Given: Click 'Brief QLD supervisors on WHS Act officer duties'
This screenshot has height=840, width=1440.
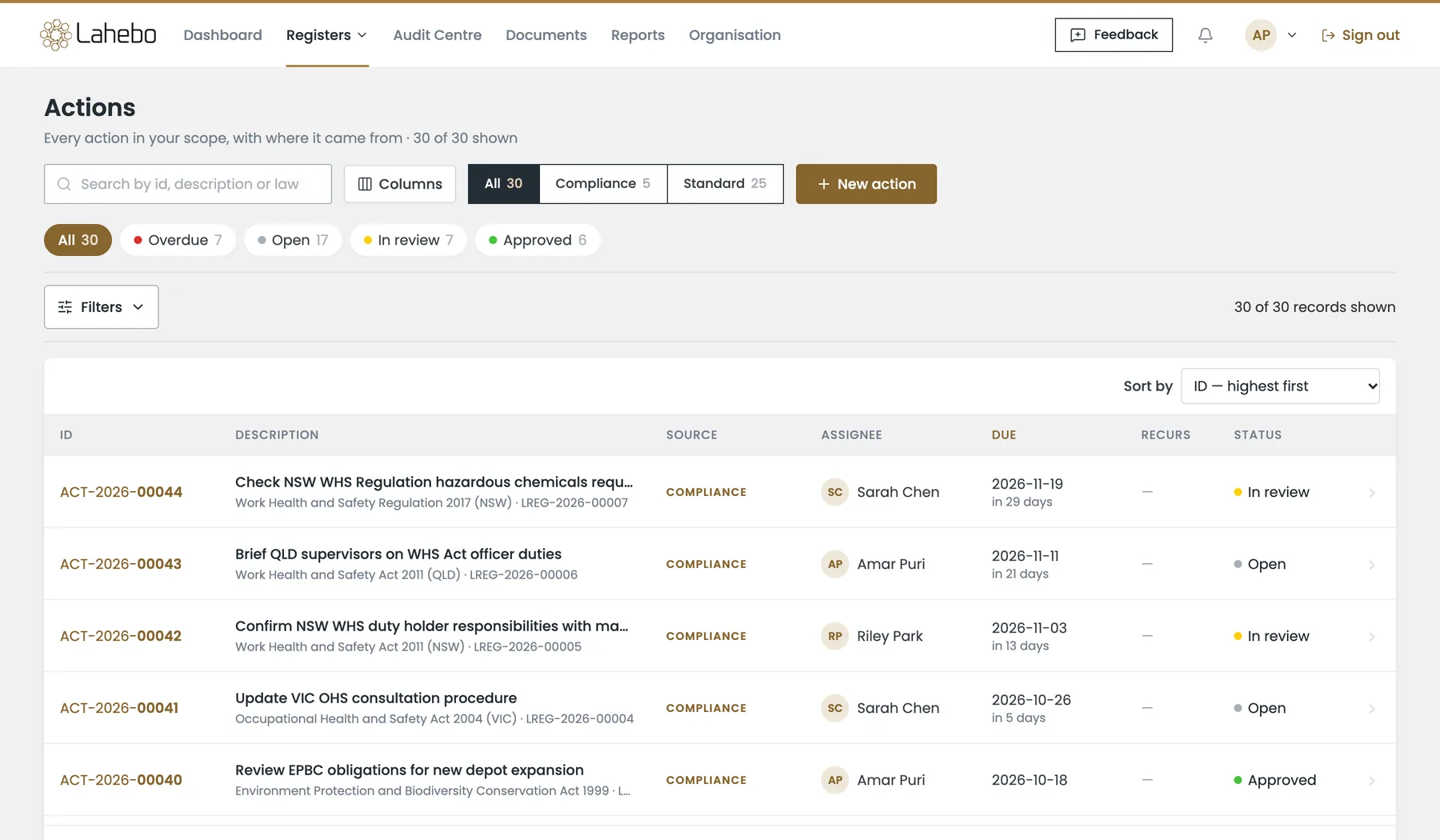Looking at the screenshot, I should [398, 554].
